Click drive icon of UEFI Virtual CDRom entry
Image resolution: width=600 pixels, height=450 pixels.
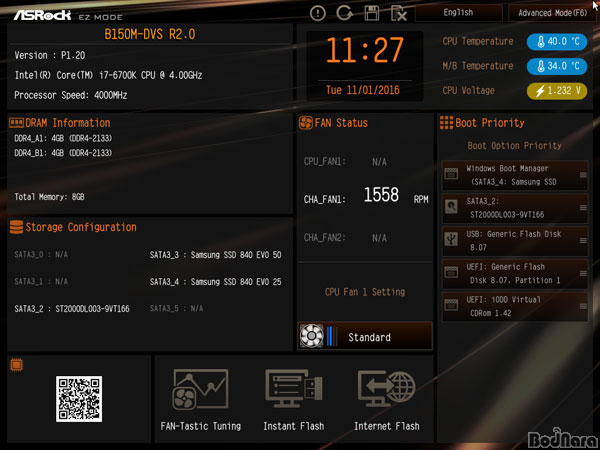pyautogui.click(x=451, y=305)
